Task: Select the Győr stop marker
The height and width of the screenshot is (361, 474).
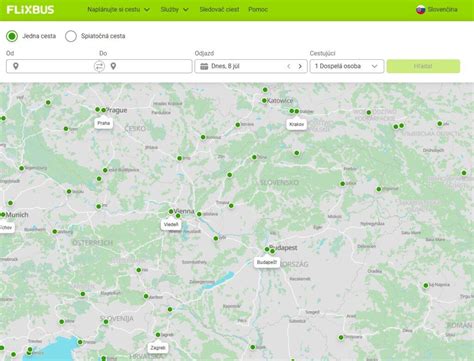Action: click(x=216, y=238)
